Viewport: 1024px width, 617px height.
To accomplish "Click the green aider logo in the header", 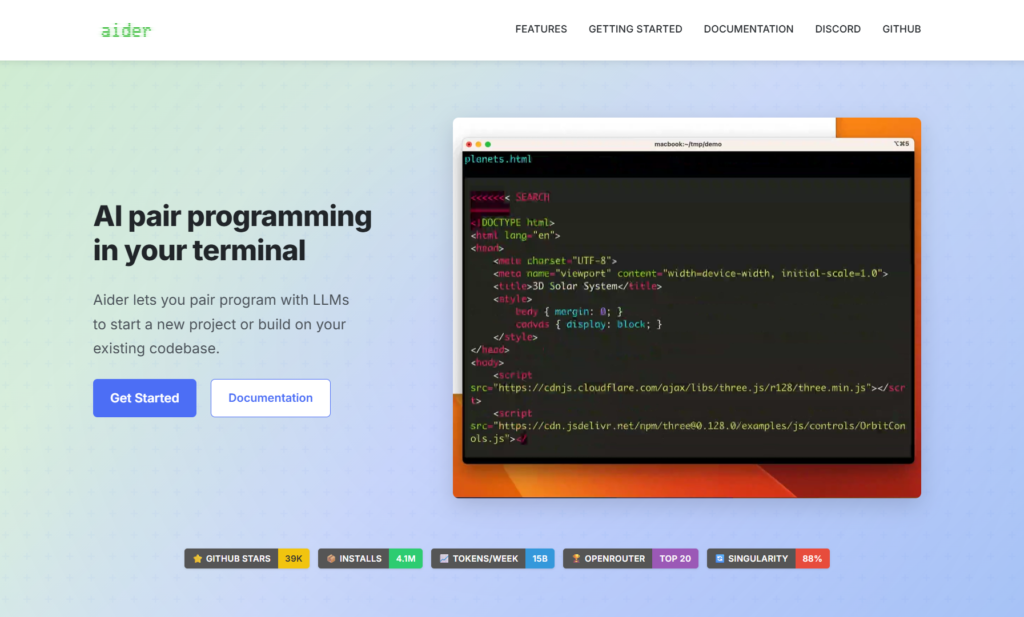I will [125, 30].
